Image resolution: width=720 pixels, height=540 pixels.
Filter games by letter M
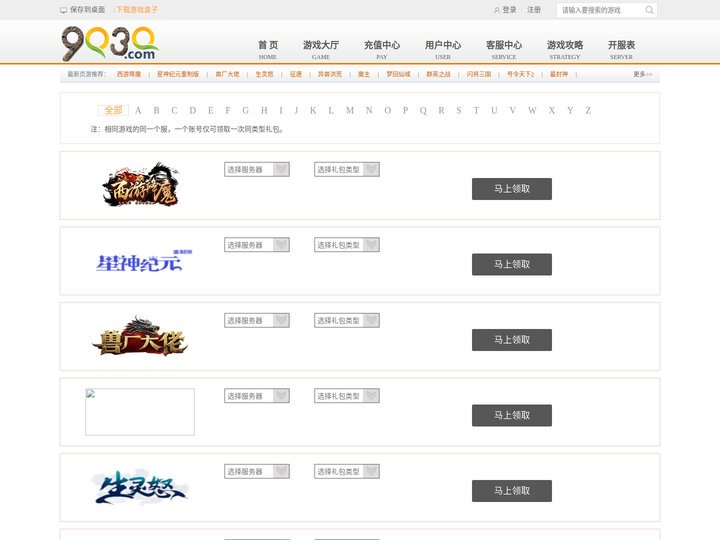tap(350, 111)
